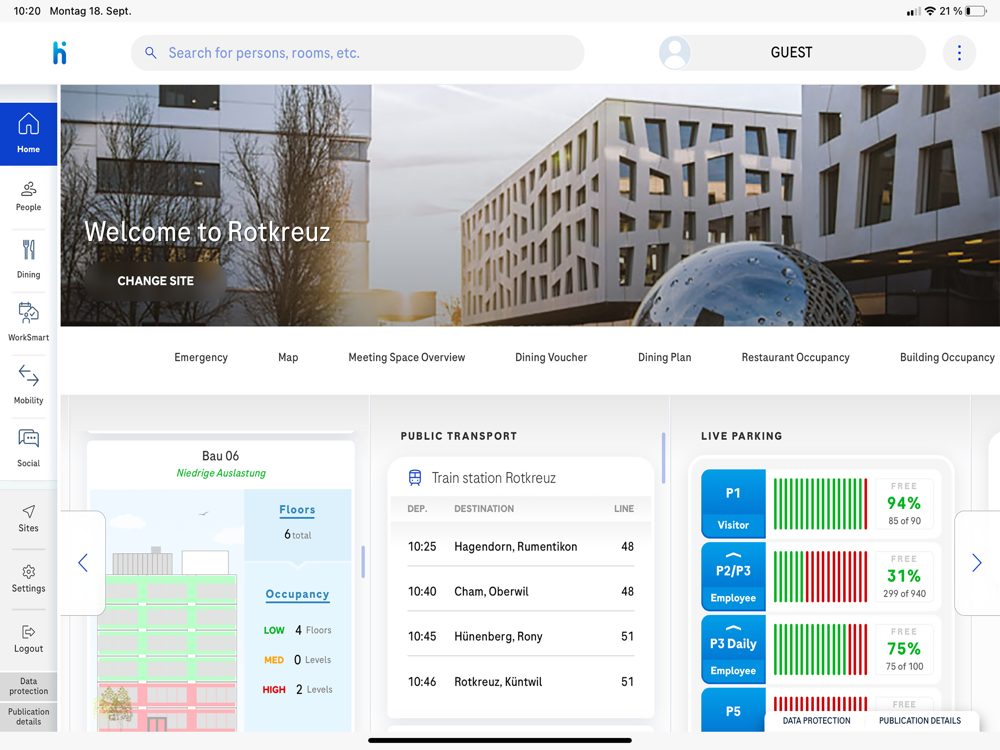This screenshot has height=750, width=1000.
Task: Open the Emergency quick link
Action: pyautogui.click(x=201, y=357)
